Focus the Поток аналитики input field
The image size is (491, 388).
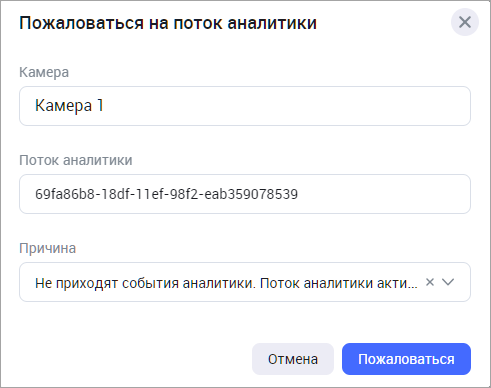pos(245,194)
